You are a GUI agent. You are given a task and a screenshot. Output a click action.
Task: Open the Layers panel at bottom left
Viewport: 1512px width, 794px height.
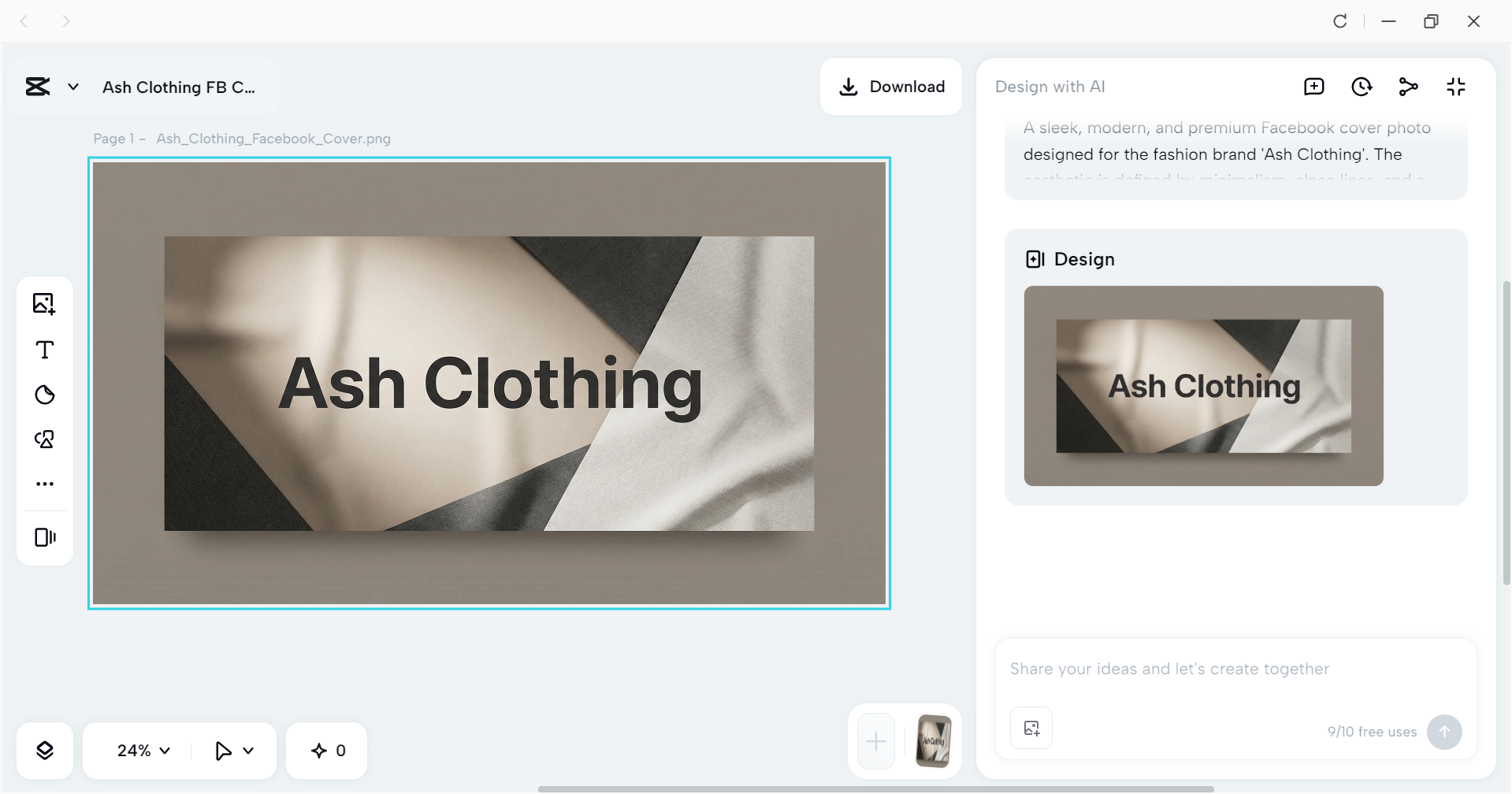click(45, 749)
